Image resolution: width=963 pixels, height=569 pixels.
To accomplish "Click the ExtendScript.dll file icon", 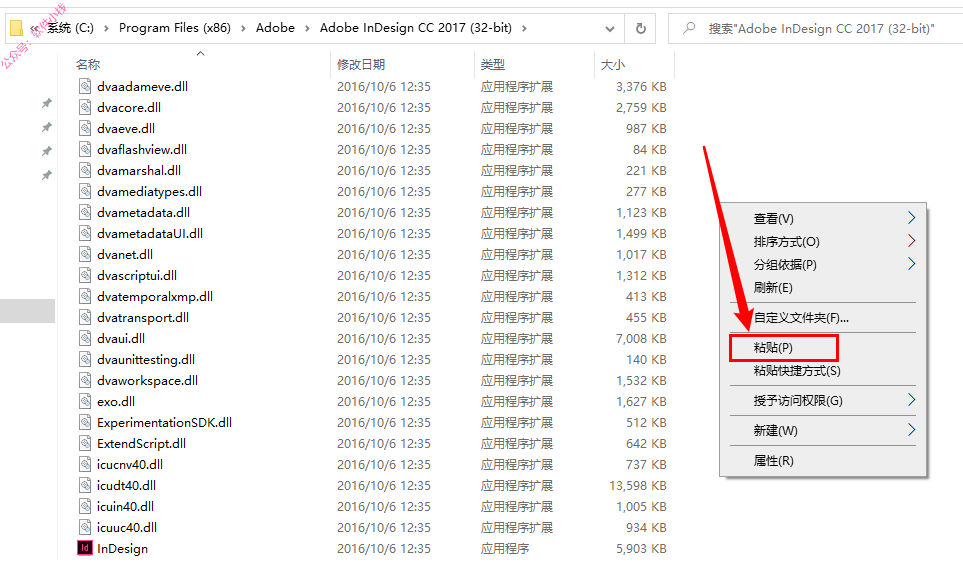I will (85, 443).
